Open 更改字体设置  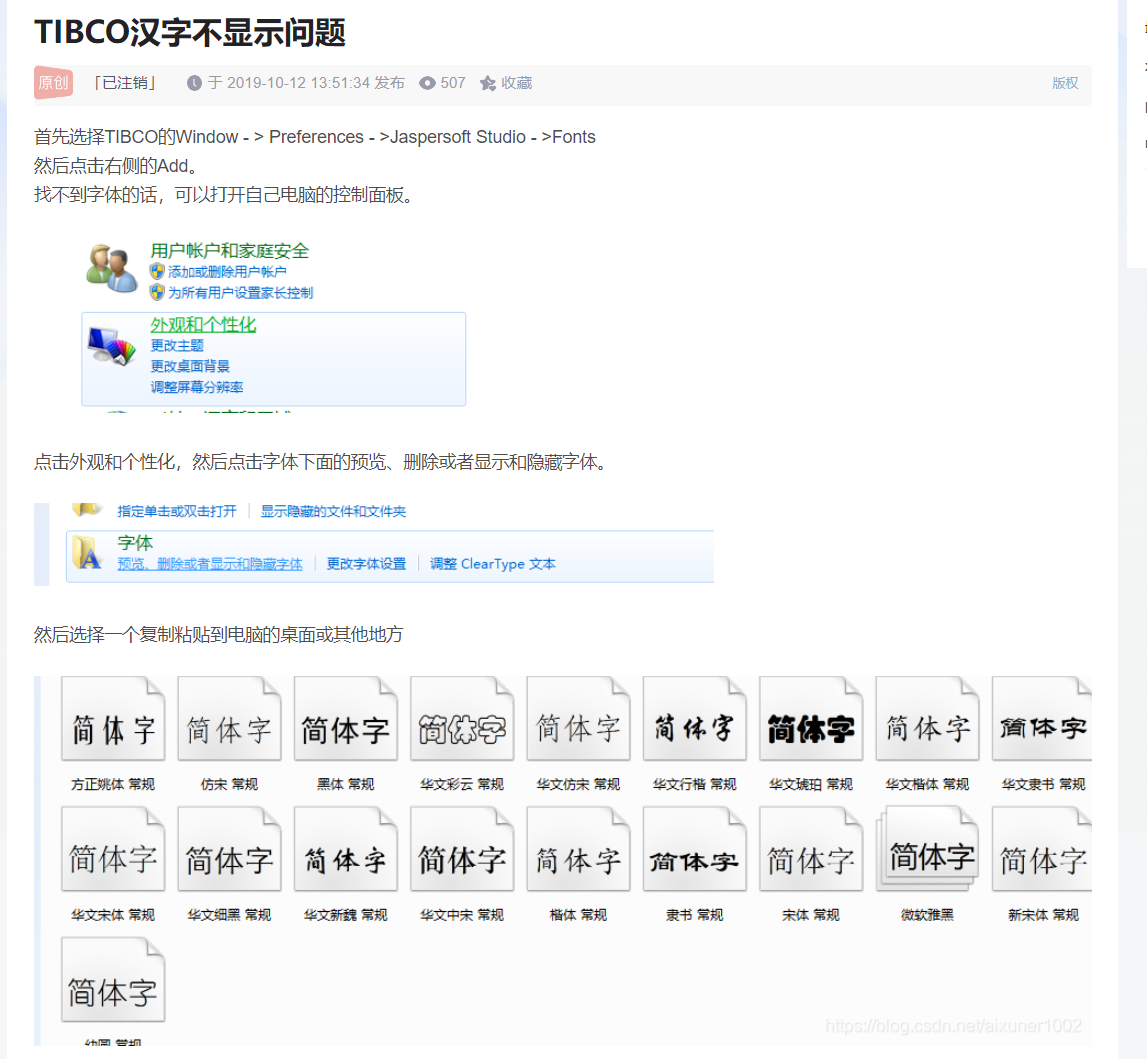pos(366,564)
